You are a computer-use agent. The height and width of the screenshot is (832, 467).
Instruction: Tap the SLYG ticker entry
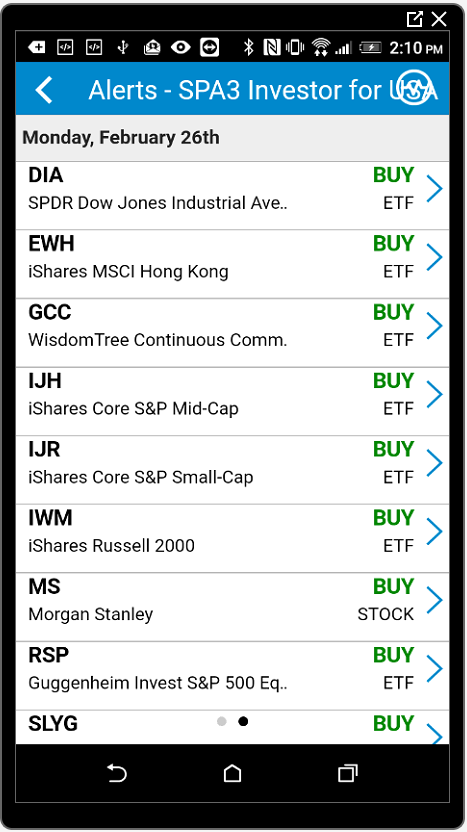point(53,724)
